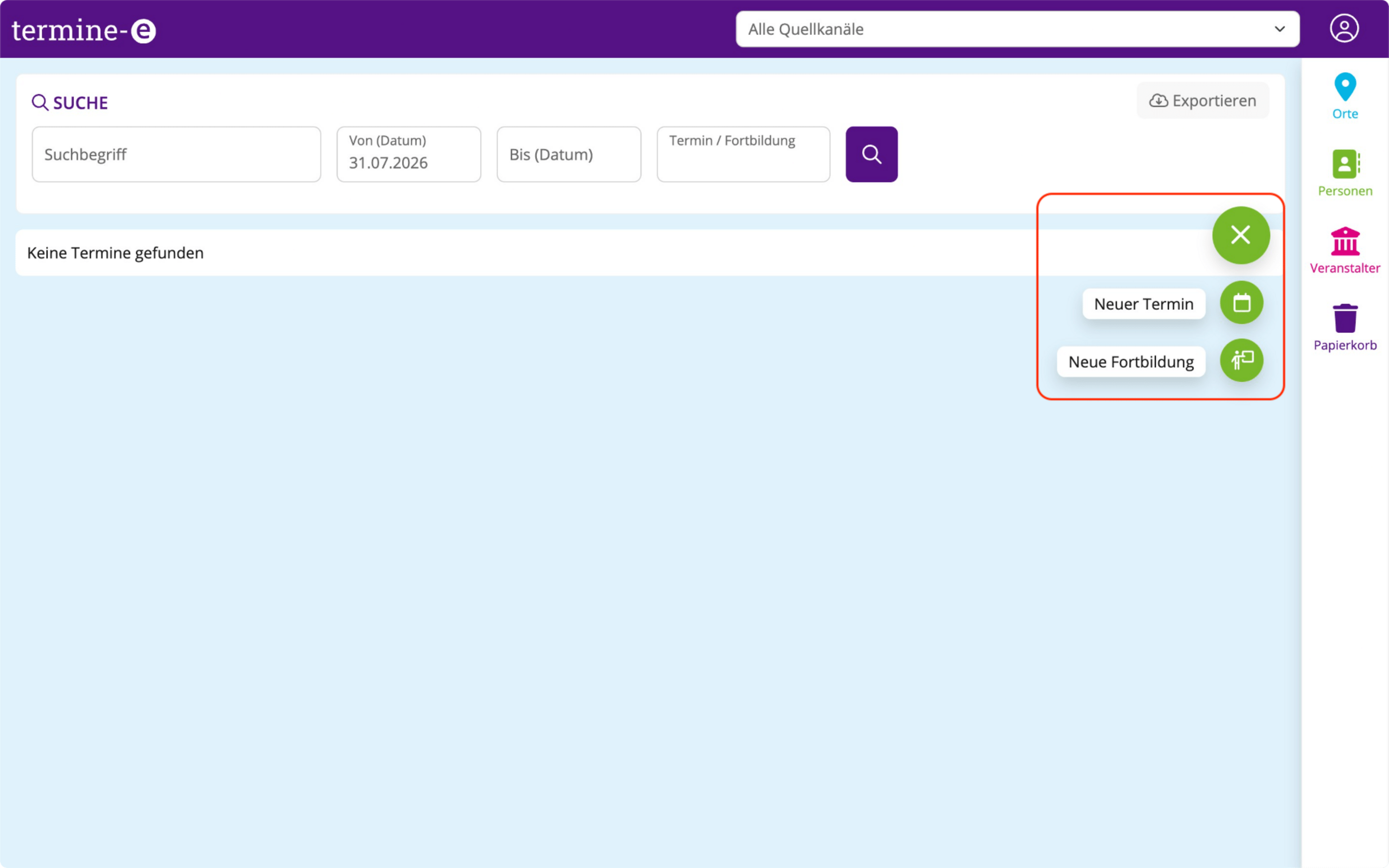
Task: Click the Neue Fortbildung label
Action: coord(1131,362)
